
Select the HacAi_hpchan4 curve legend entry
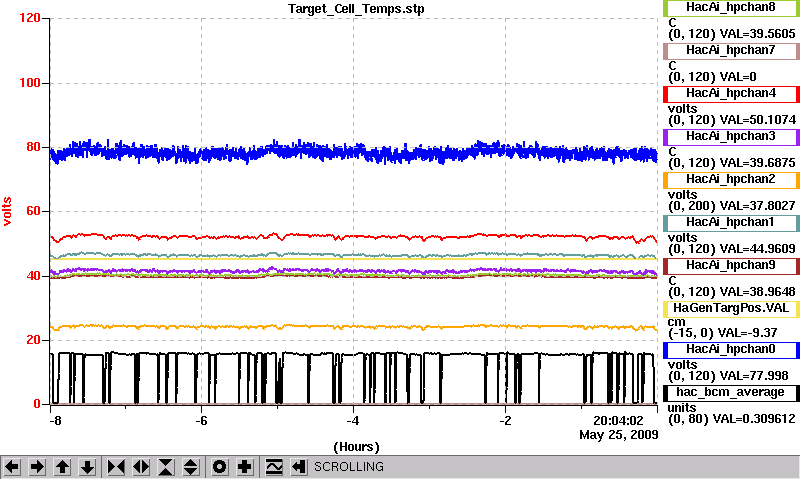tap(731, 93)
